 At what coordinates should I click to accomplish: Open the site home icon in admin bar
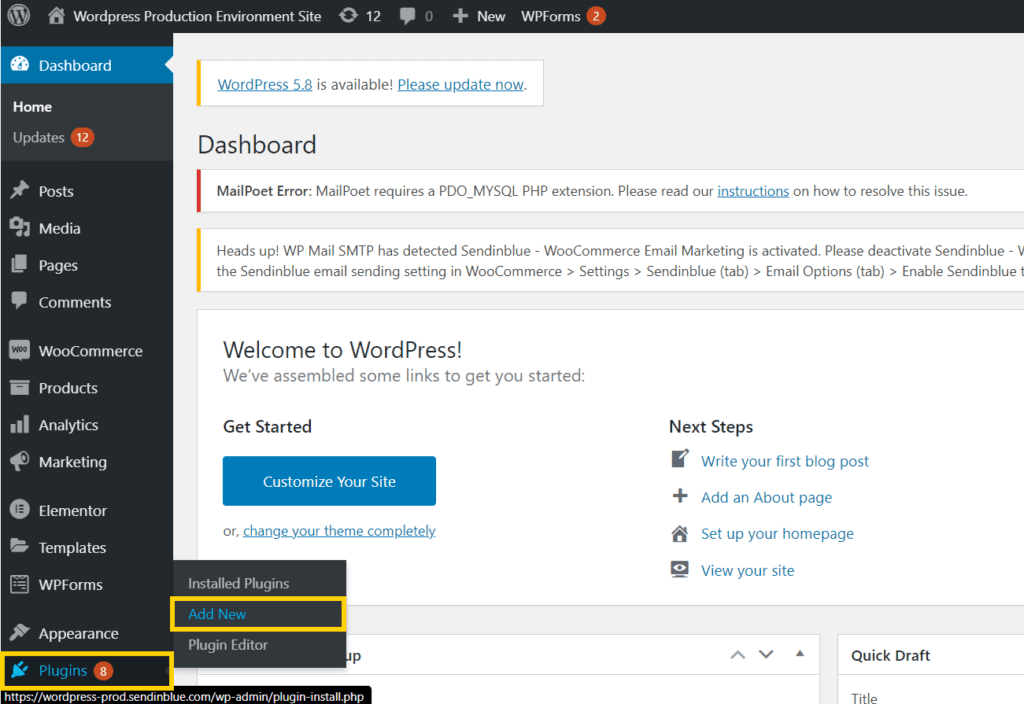tap(56, 16)
